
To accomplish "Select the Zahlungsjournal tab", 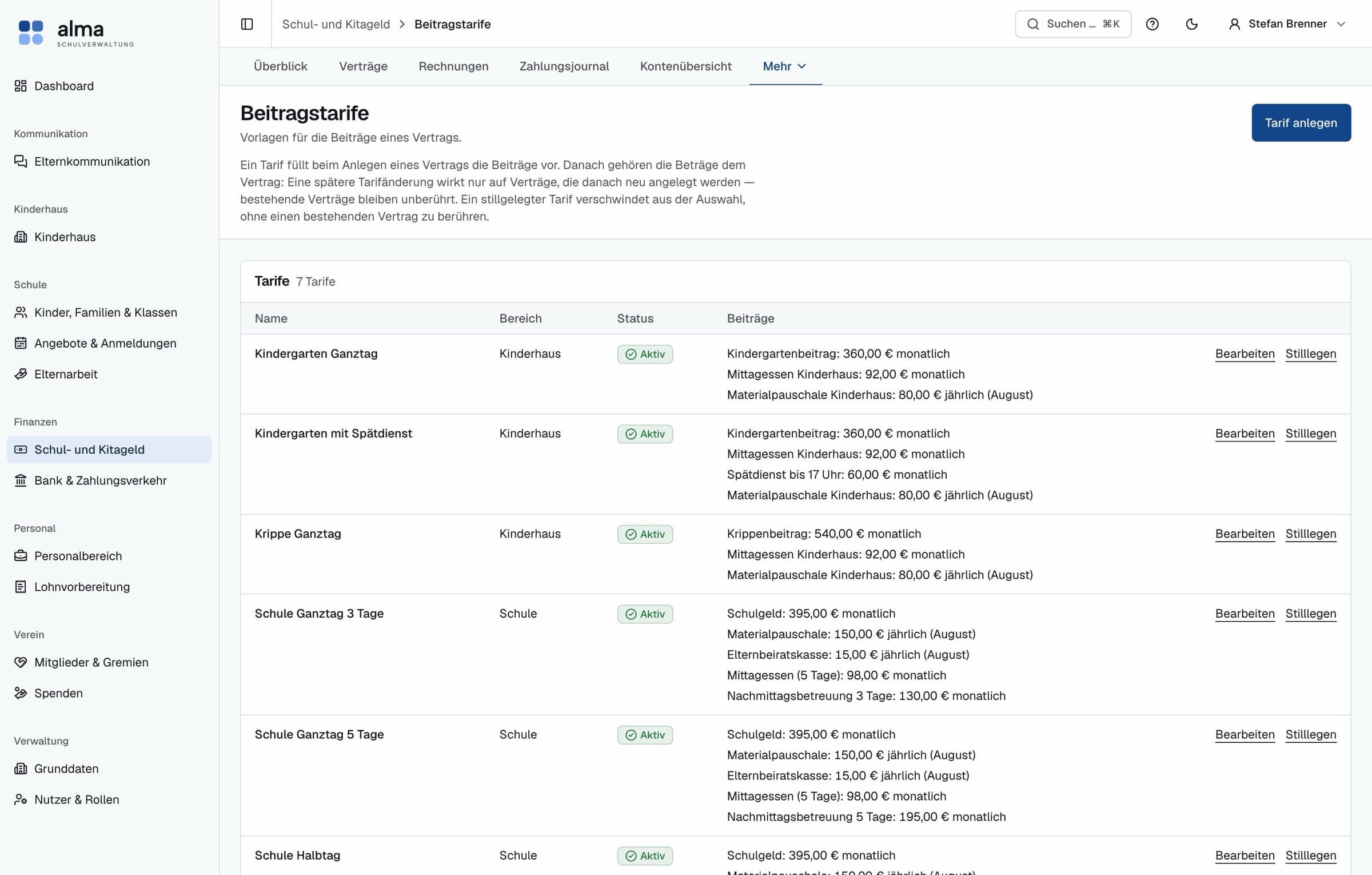I will click(x=564, y=66).
